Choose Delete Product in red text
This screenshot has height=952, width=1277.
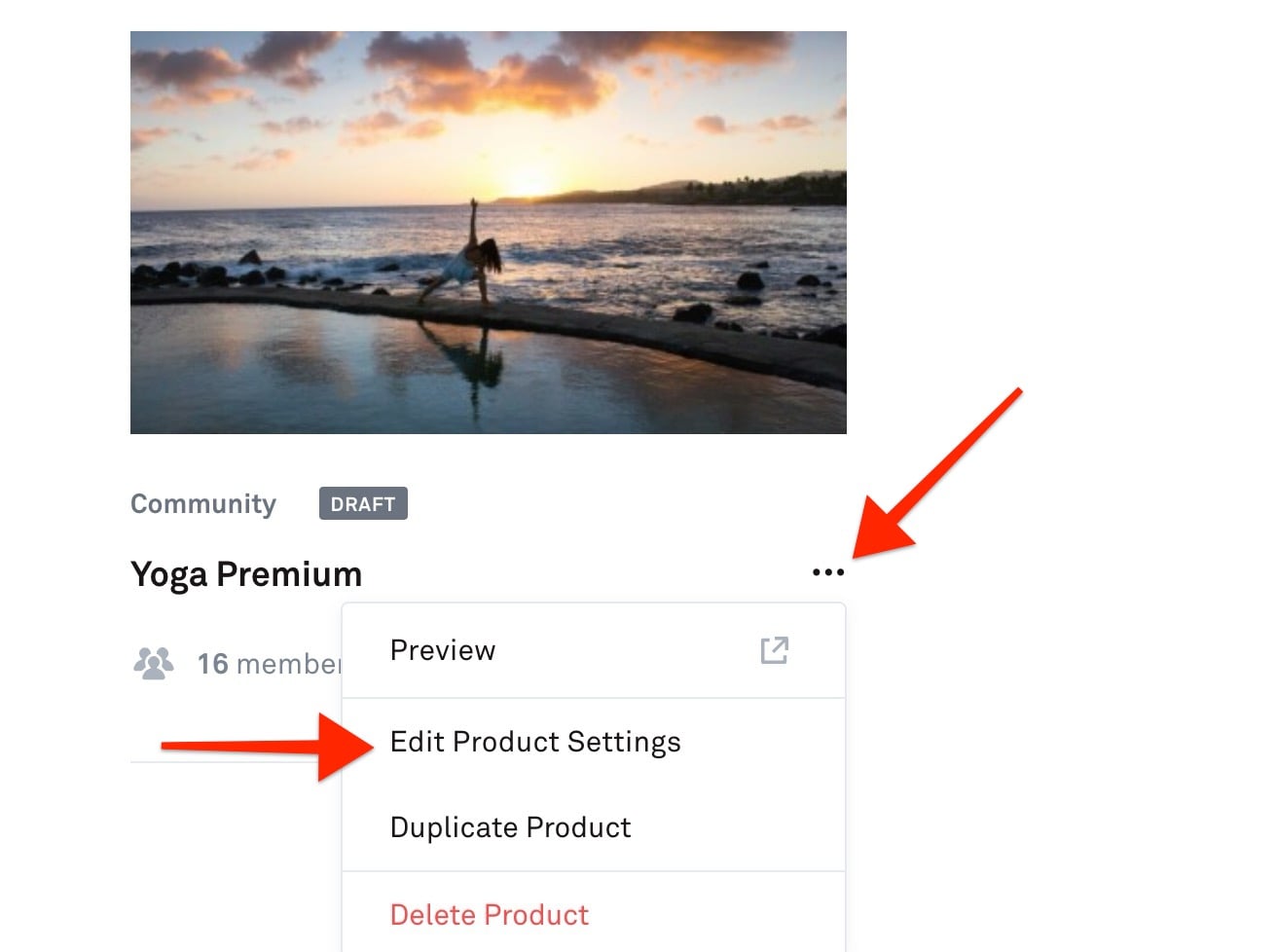[490, 915]
